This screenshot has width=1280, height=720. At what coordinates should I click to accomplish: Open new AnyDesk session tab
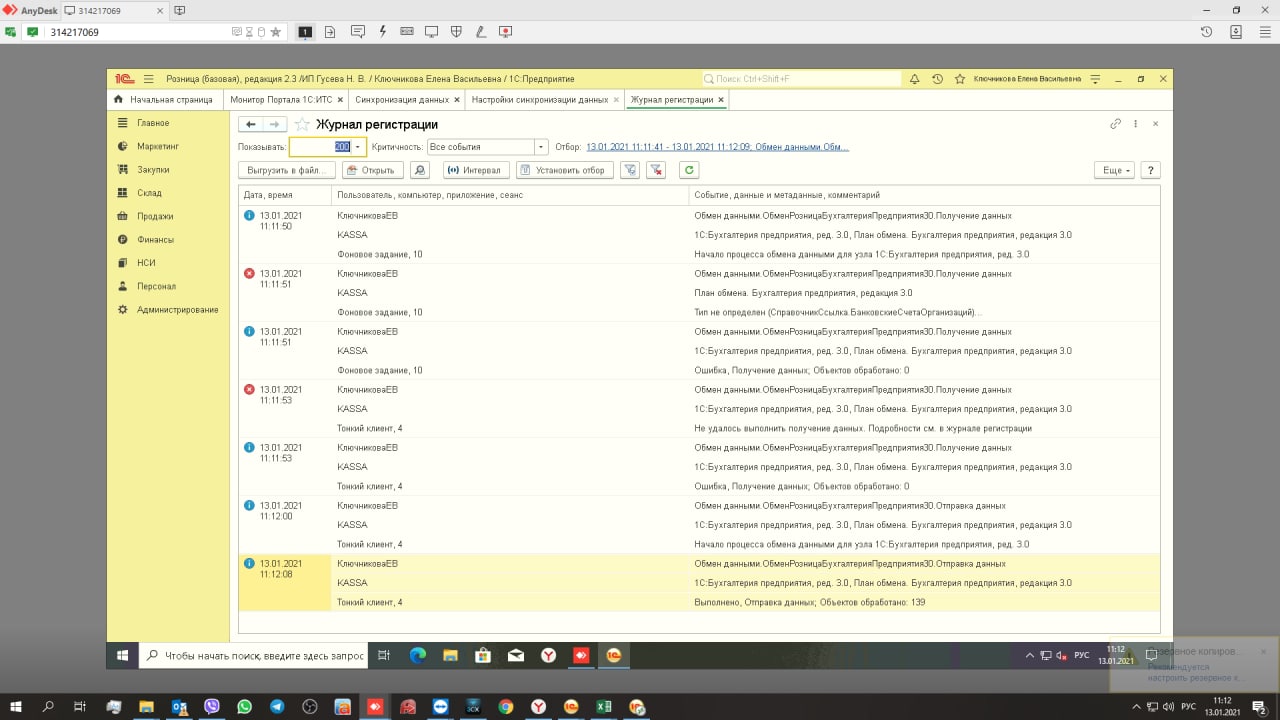(x=180, y=10)
